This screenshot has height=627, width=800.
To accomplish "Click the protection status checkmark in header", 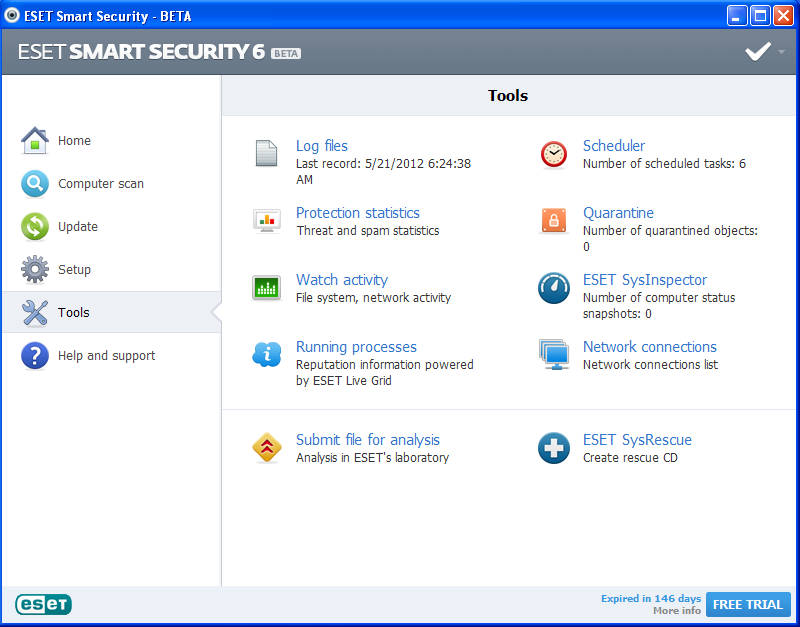I will 757,51.
